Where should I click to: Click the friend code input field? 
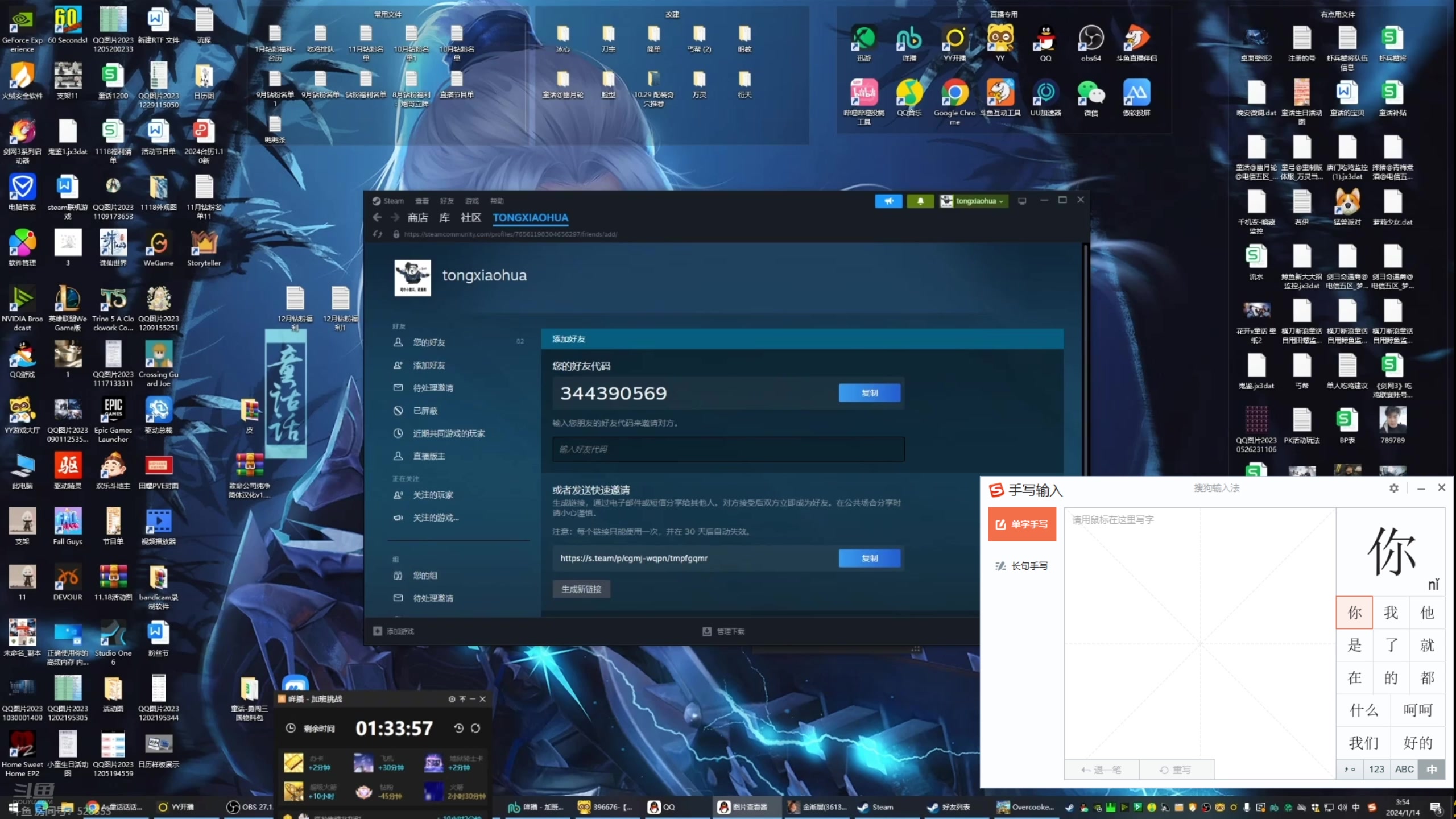(x=727, y=448)
